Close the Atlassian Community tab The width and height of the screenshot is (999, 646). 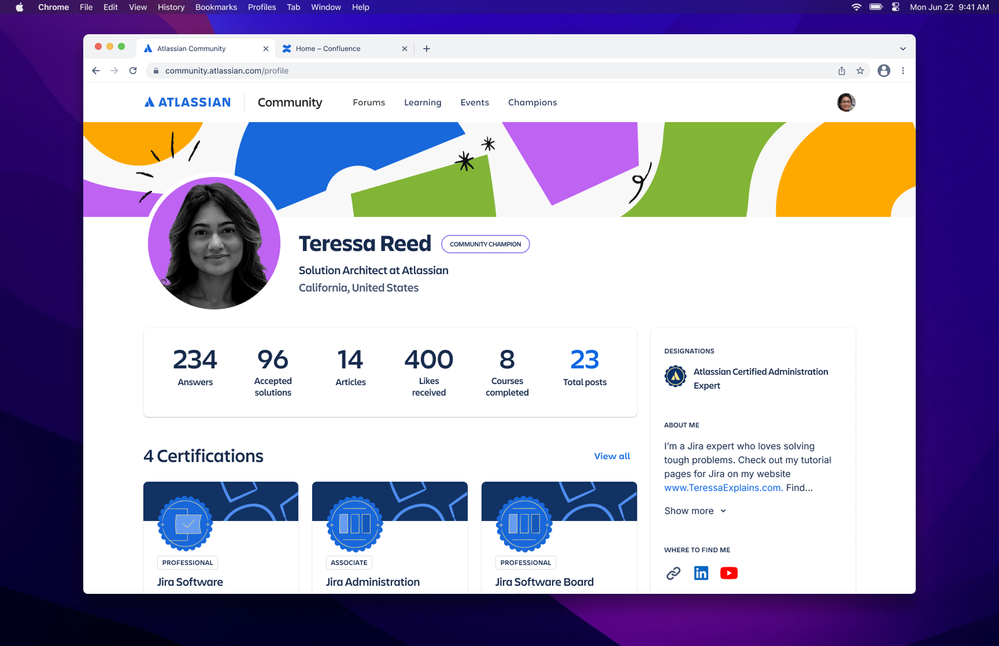pos(266,48)
